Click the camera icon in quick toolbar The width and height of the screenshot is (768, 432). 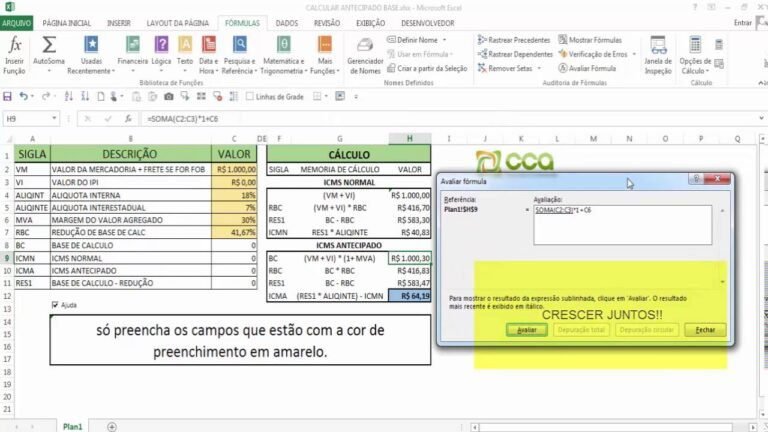[x=168, y=96]
